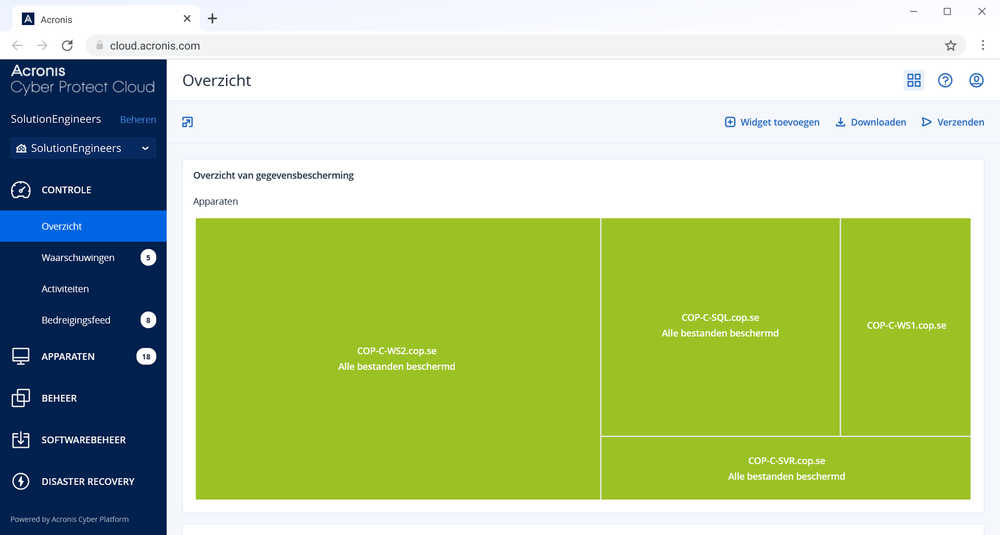Click the Widget toevoegen plus icon
The height and width of the screenshot is (535, 1000).
pyautogui.click(x=730, y=122)
